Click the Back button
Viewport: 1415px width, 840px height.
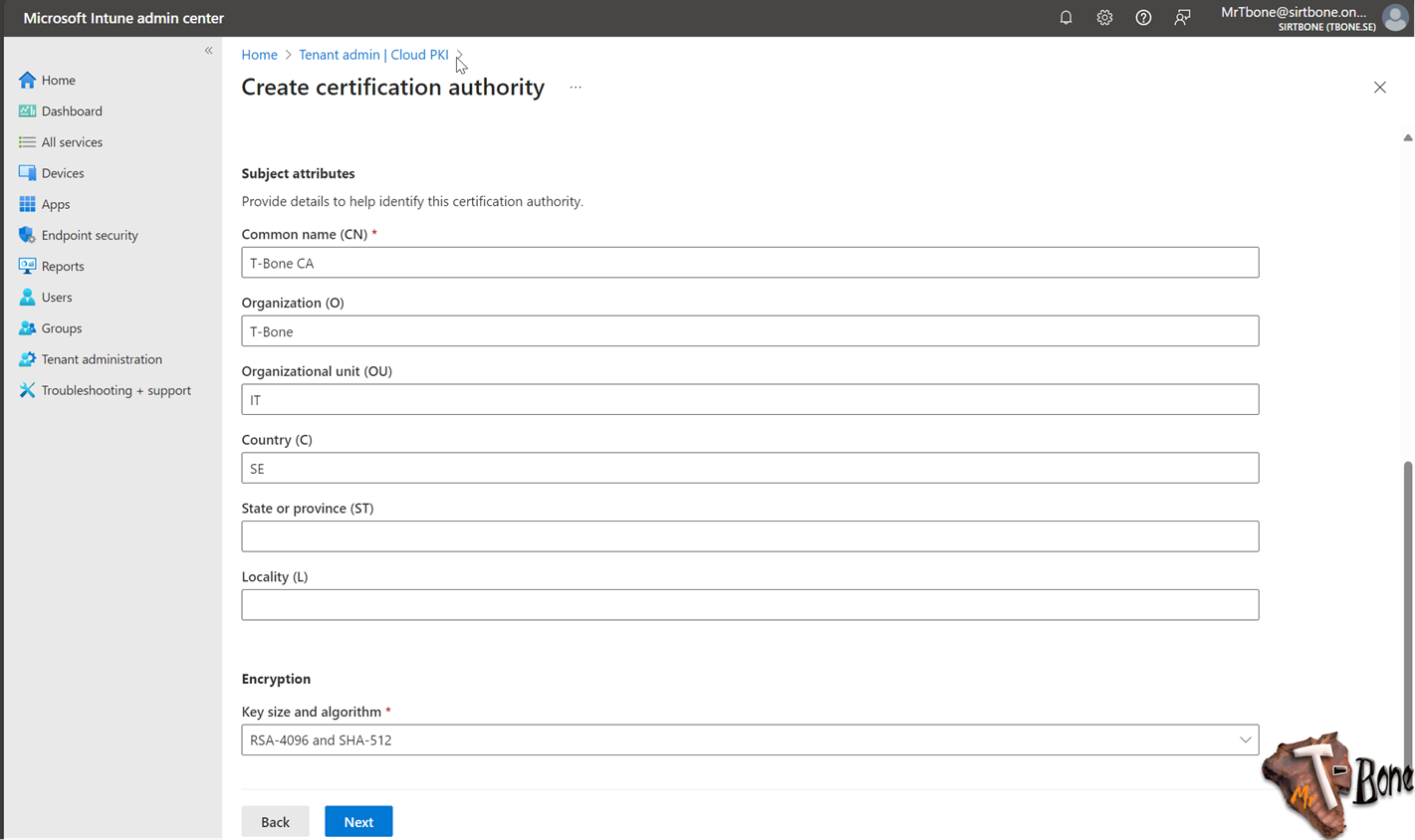(x=275, y=821)
